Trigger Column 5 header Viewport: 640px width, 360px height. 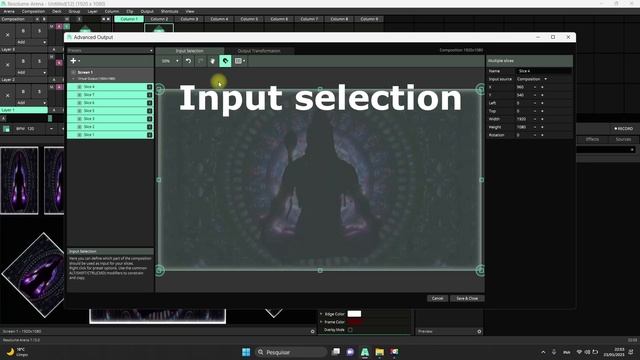(249, 19)
